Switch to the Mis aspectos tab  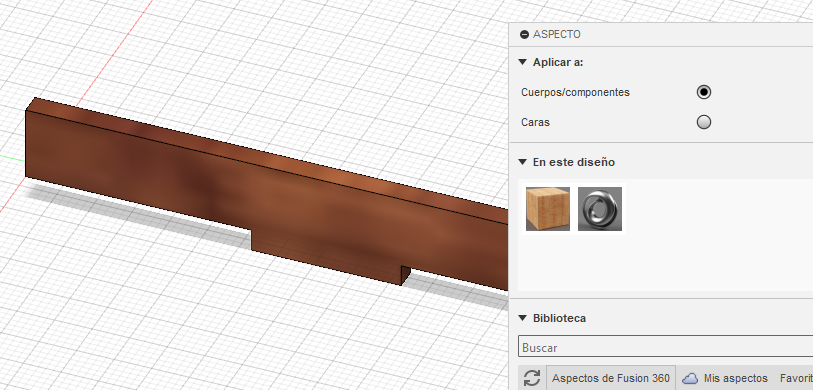(735, 378)
